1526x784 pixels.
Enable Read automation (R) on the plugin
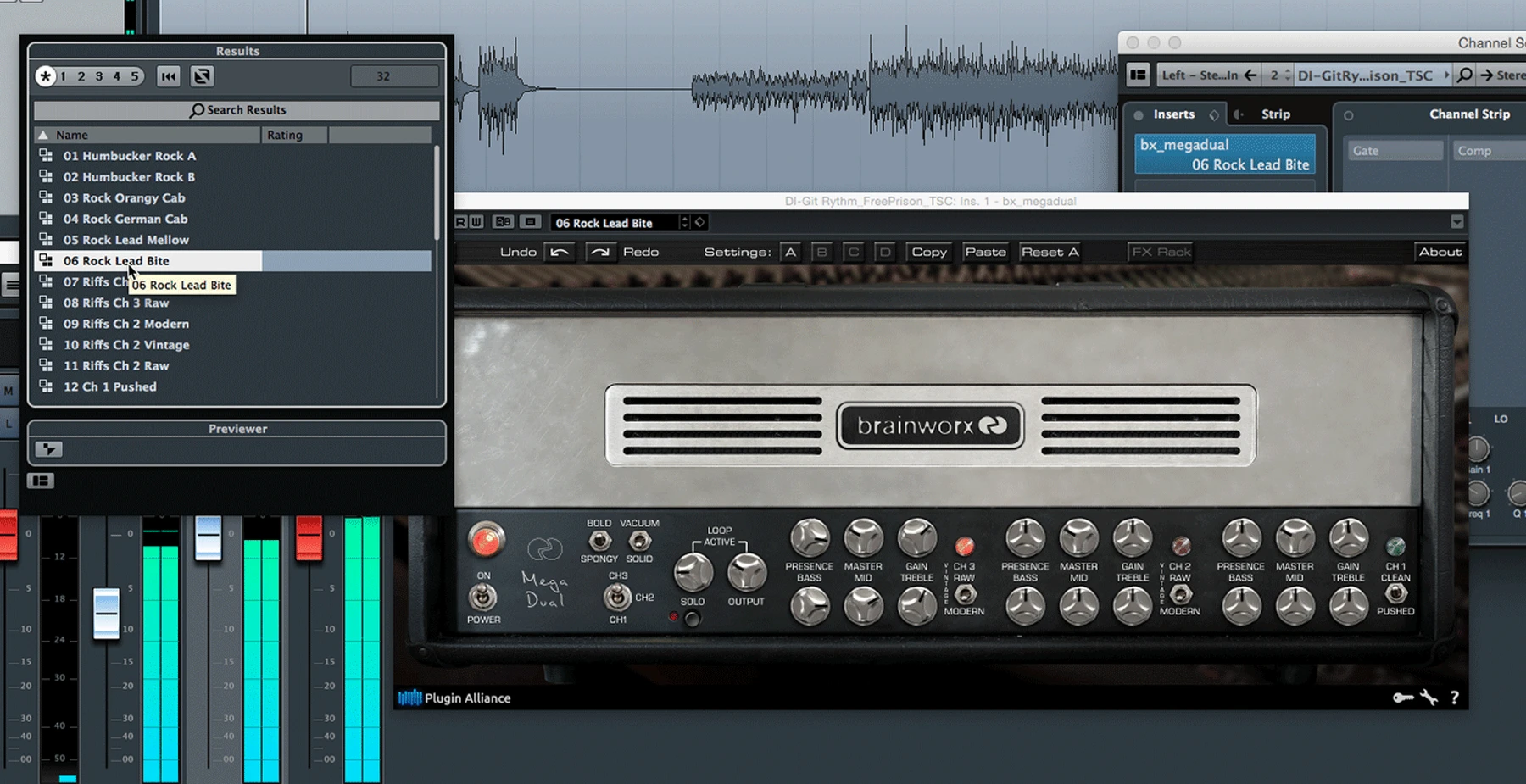click(x=461, y=222)
